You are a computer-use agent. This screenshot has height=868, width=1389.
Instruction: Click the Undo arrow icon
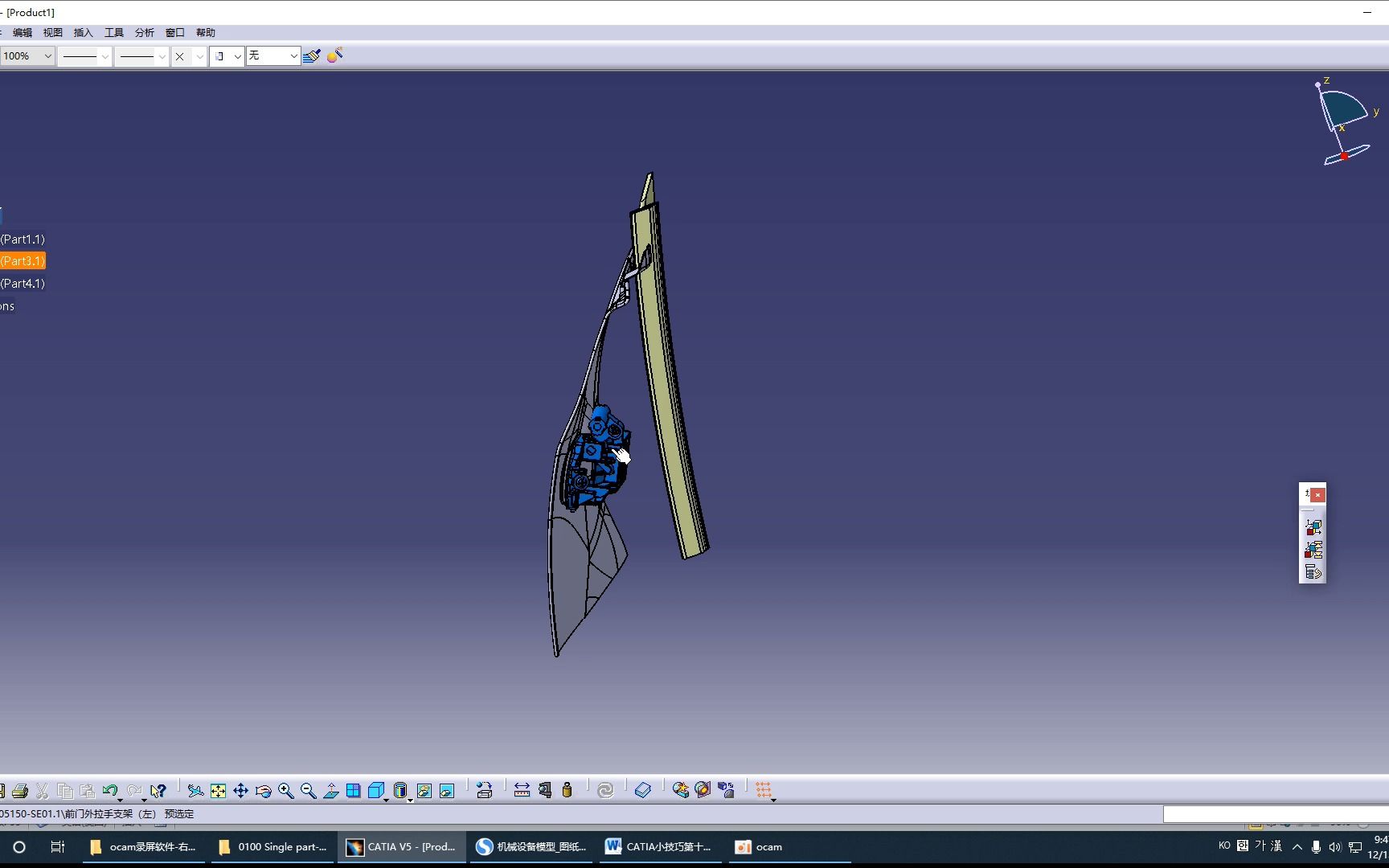(110, 791)
